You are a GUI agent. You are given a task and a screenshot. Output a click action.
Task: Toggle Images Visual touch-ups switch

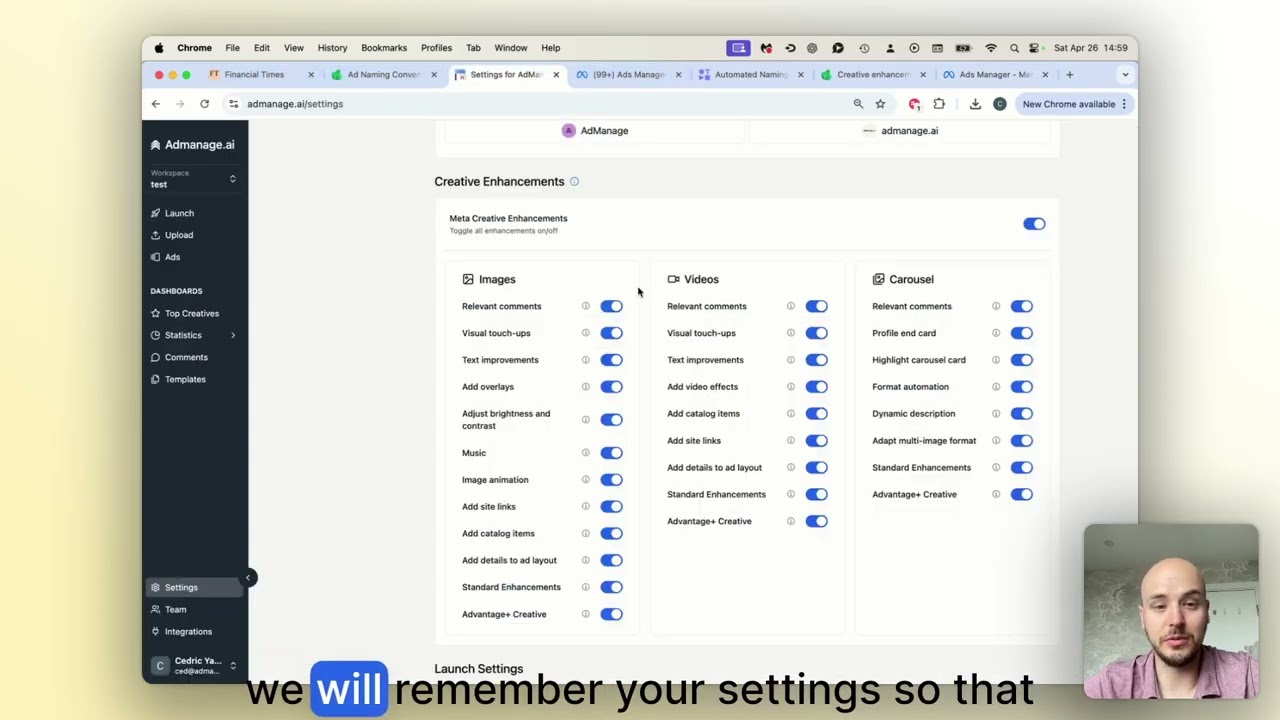(611, 333)
